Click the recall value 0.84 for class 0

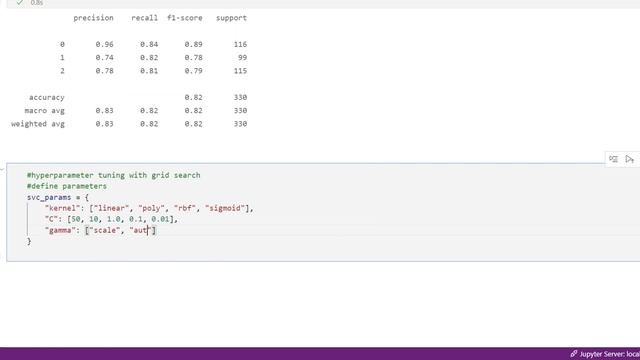click(x=149, y=44)
